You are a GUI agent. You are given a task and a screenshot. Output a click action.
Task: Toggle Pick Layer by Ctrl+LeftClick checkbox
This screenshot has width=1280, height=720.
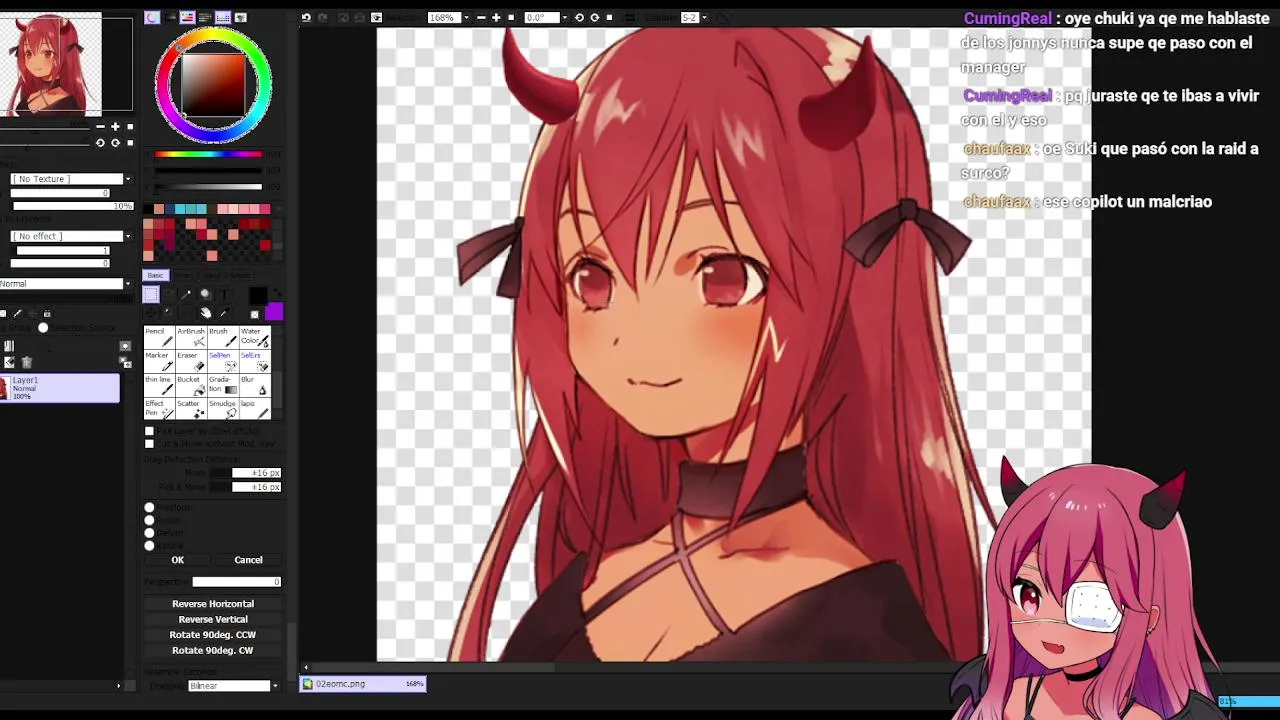149,431
